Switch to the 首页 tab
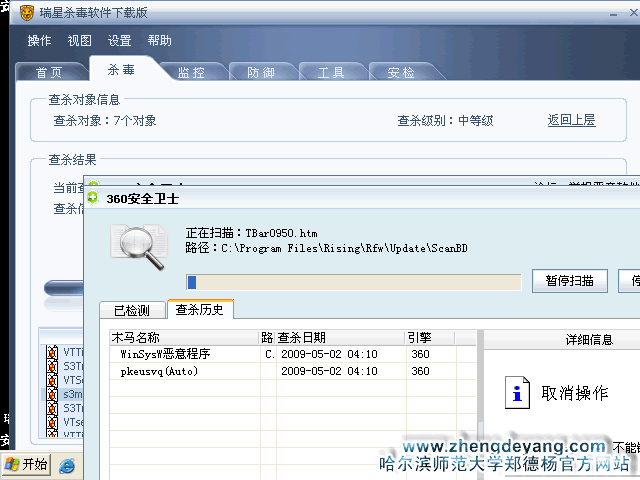640x480 pixels. pos(49,72)
